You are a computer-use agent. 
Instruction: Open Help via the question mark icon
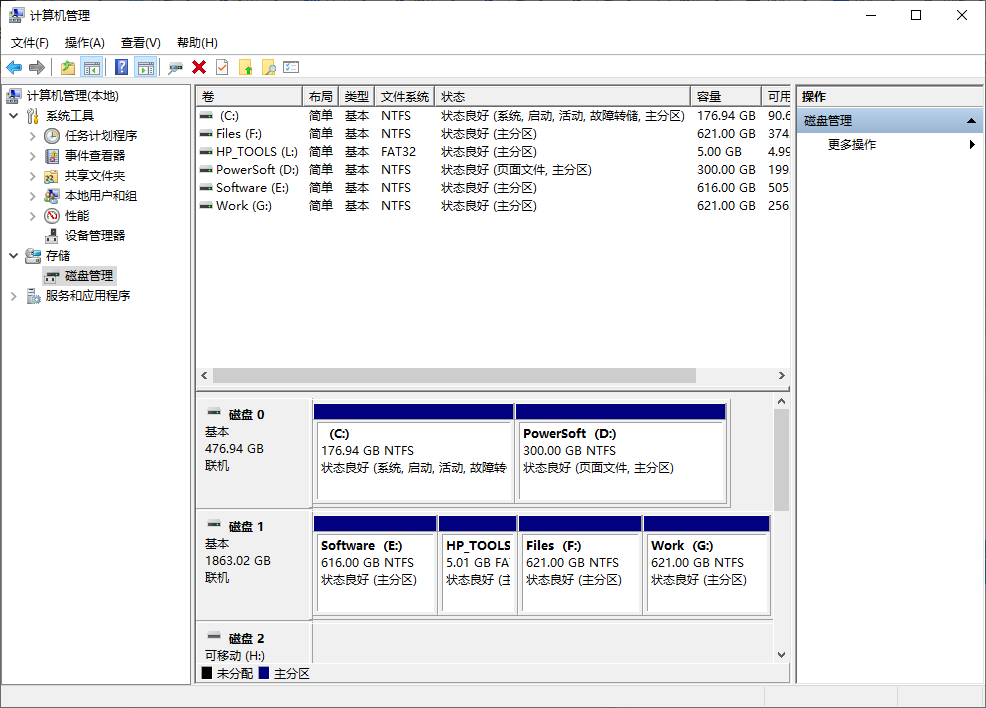pos(121,67)
